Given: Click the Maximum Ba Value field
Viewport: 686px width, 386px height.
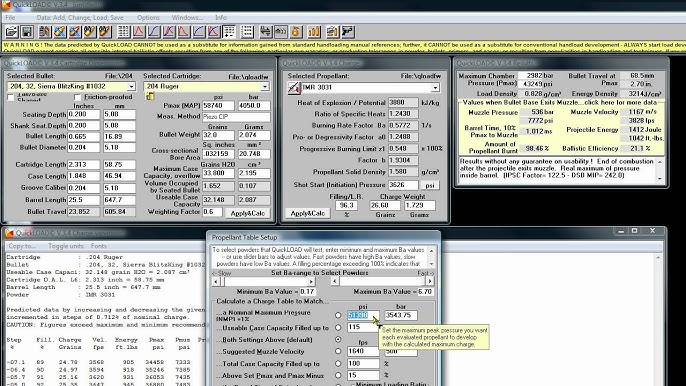Looking at the screenshot, I should tap(425, 291).
